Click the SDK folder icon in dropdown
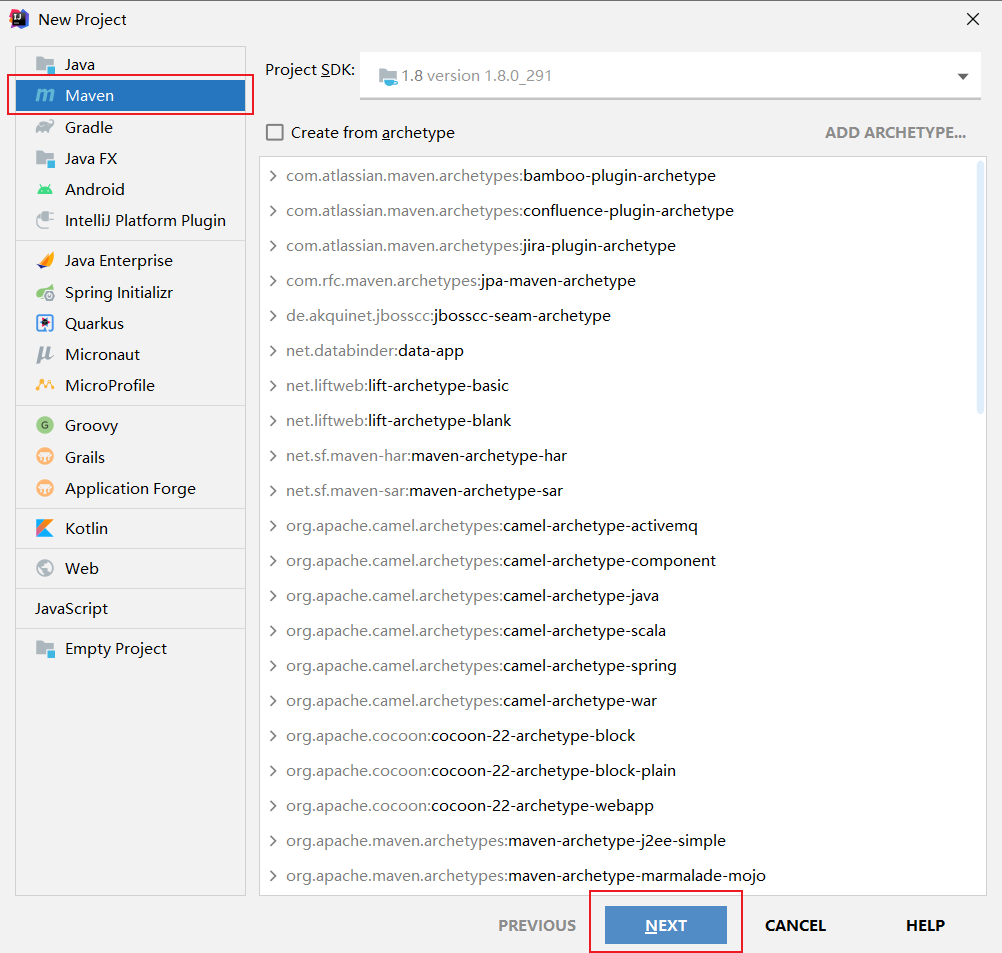This screenshot has width=1002, height=953. point(387,77)
